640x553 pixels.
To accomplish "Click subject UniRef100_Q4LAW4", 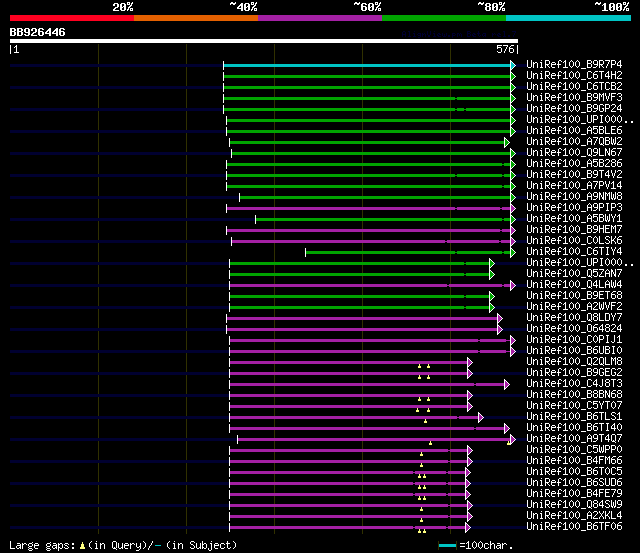I will [x=574, y=284].
